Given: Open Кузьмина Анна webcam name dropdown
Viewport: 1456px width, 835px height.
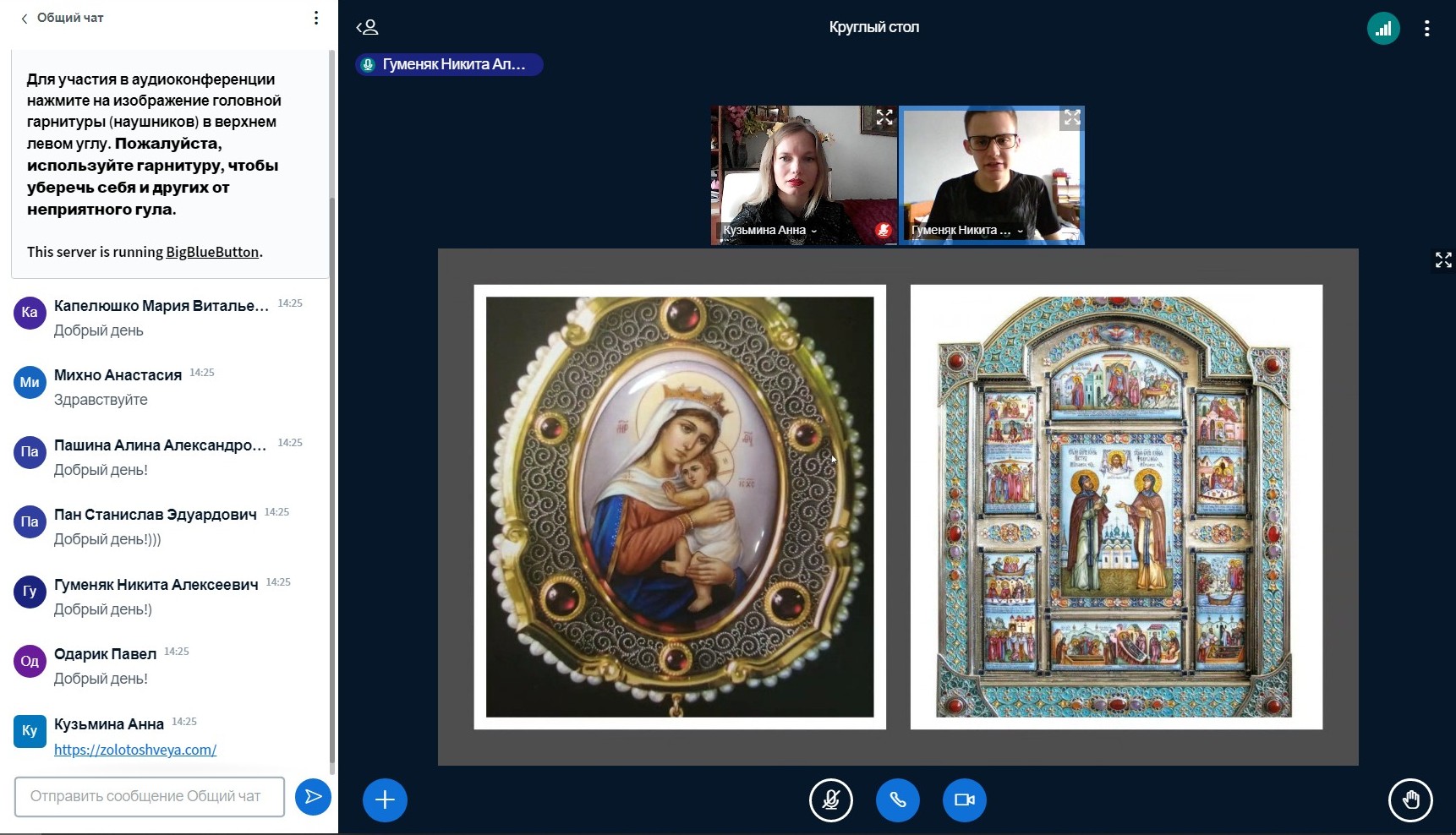Looking at the screenshot, I should click(770, 230).
